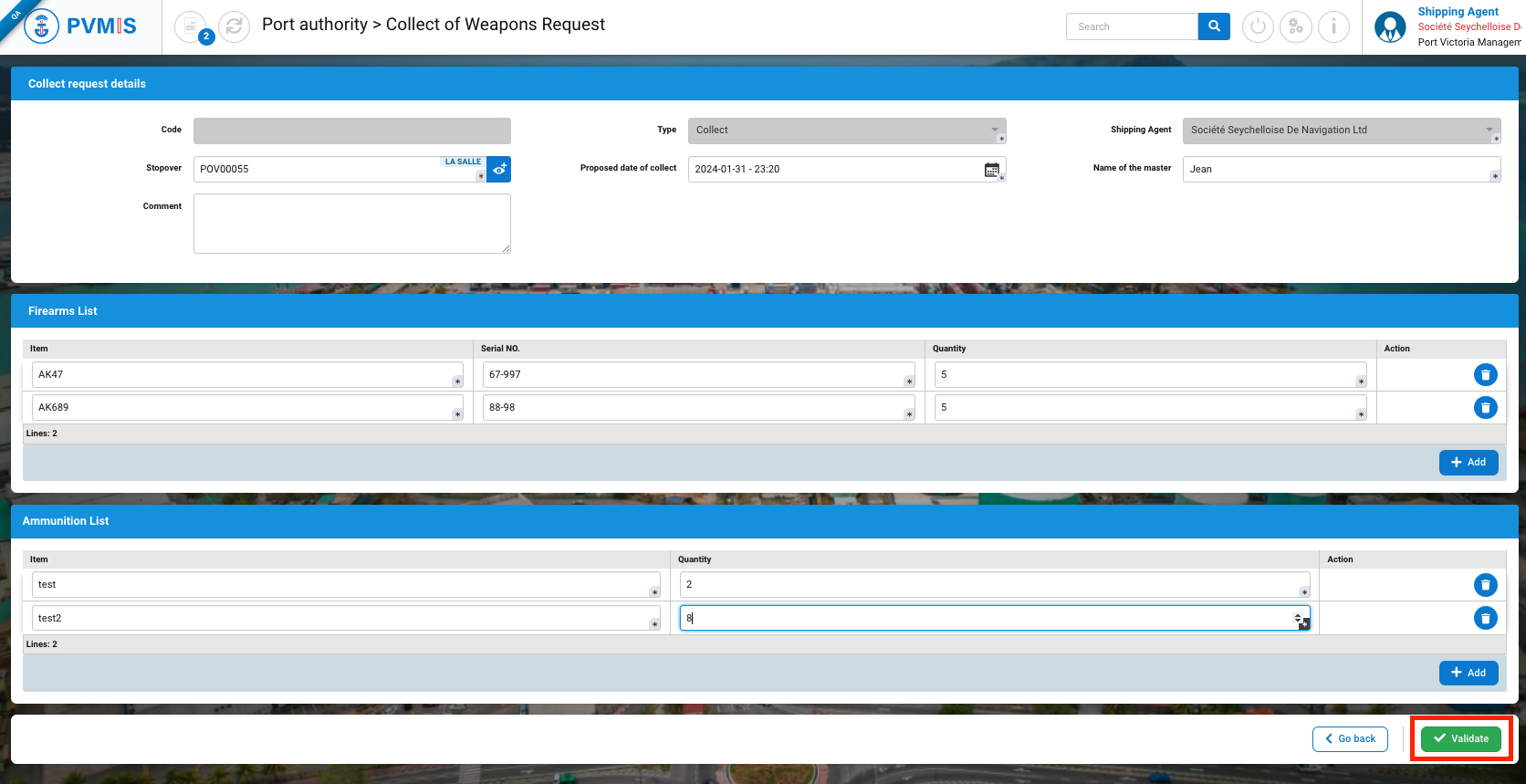Image resolution: width=1526 pixels, height=784 pixels.
Task: Delete the test2 ammunition row
Action: 1485,618
